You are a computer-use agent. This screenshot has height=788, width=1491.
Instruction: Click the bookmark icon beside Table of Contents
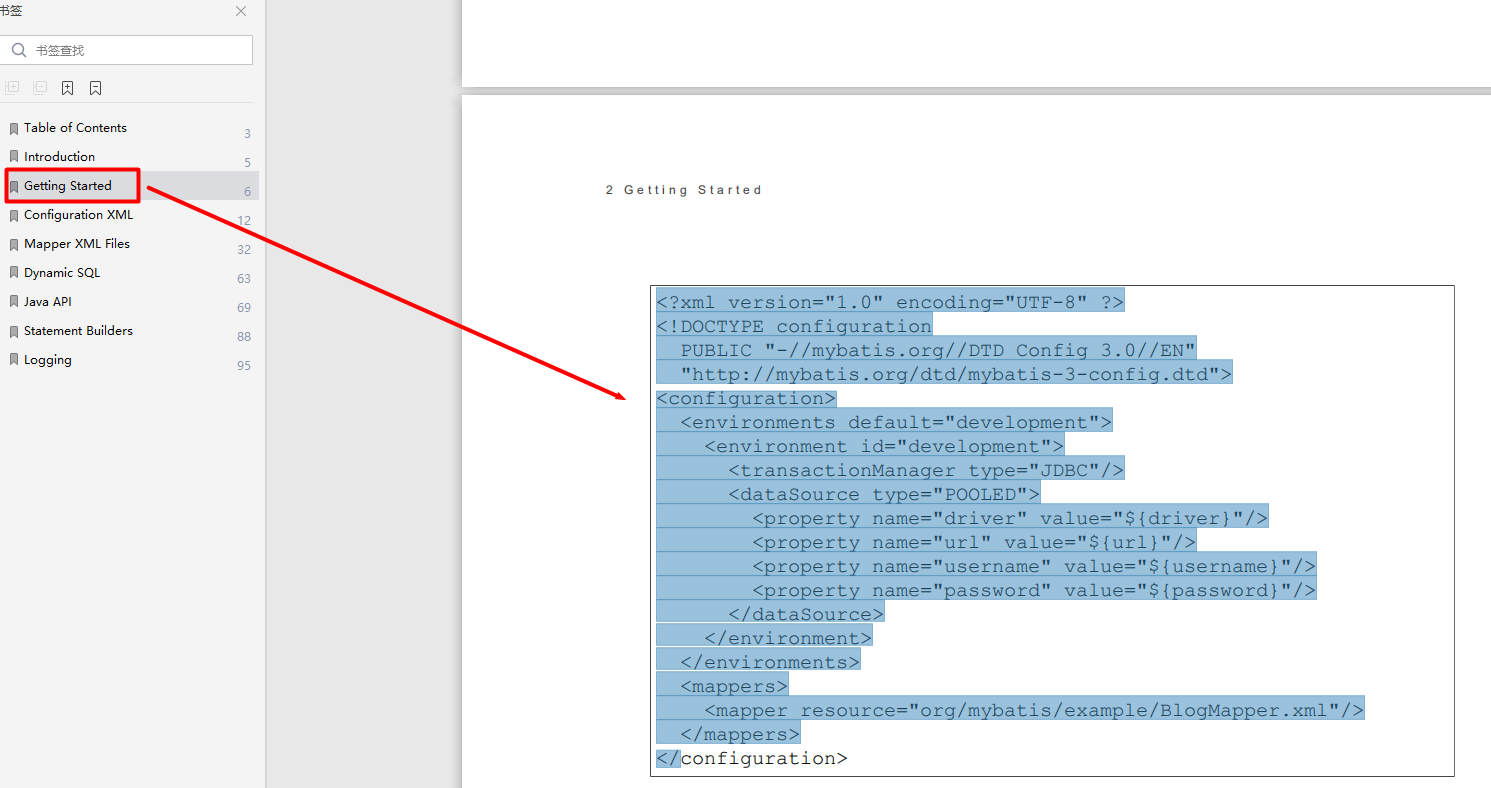click(14, 129)
